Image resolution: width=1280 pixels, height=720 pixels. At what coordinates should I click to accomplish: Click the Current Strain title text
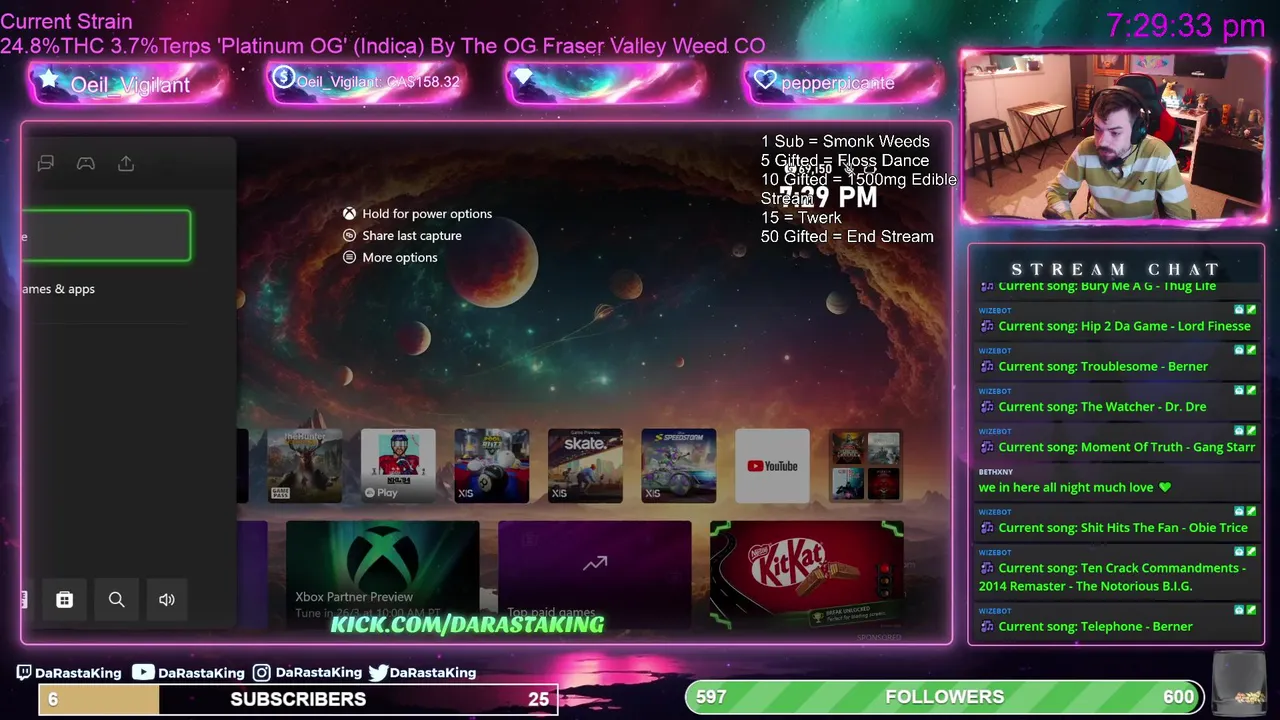66,22
